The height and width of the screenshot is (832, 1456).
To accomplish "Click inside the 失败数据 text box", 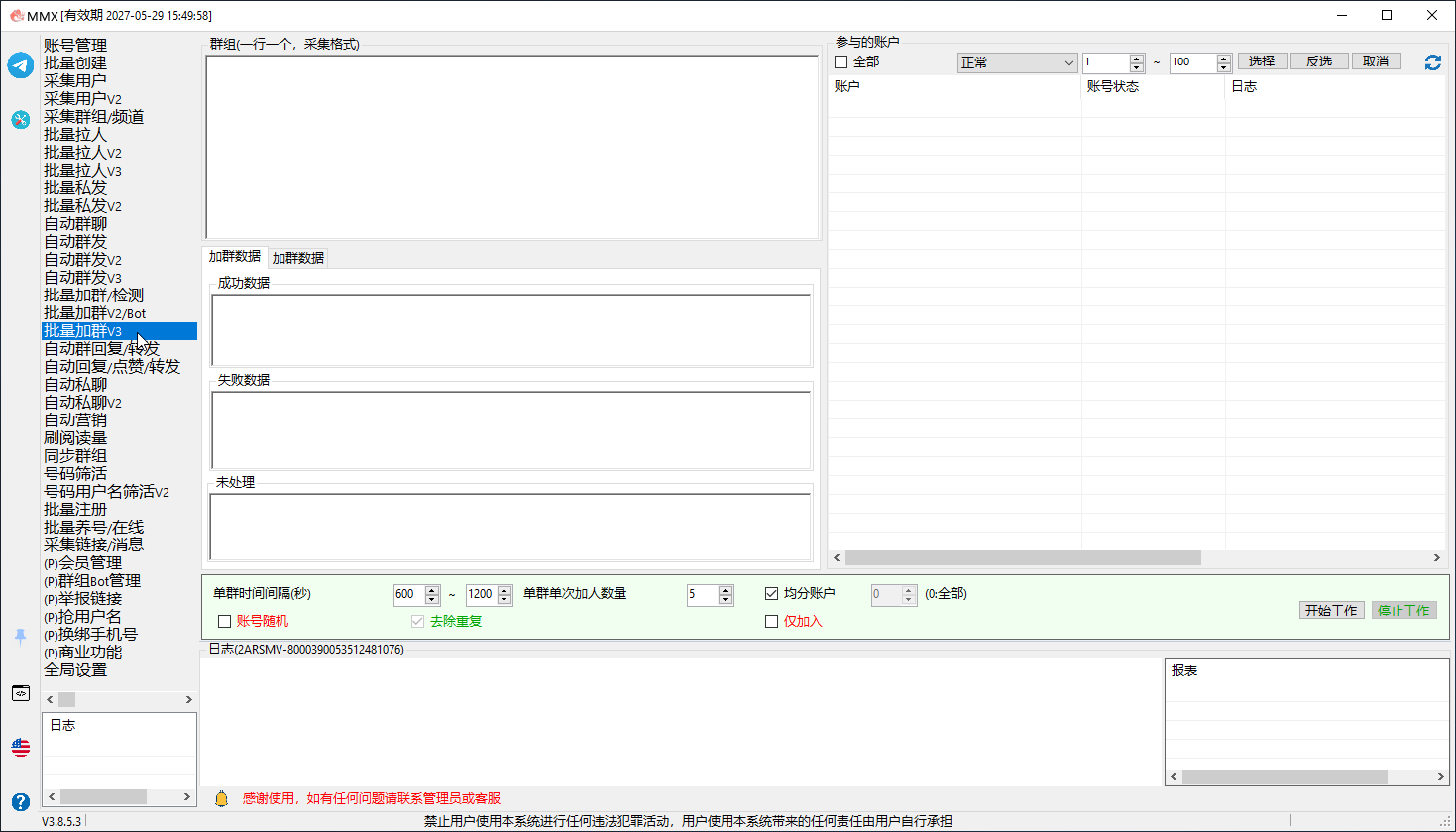I will pyautogui.click(x=511, y=429).
